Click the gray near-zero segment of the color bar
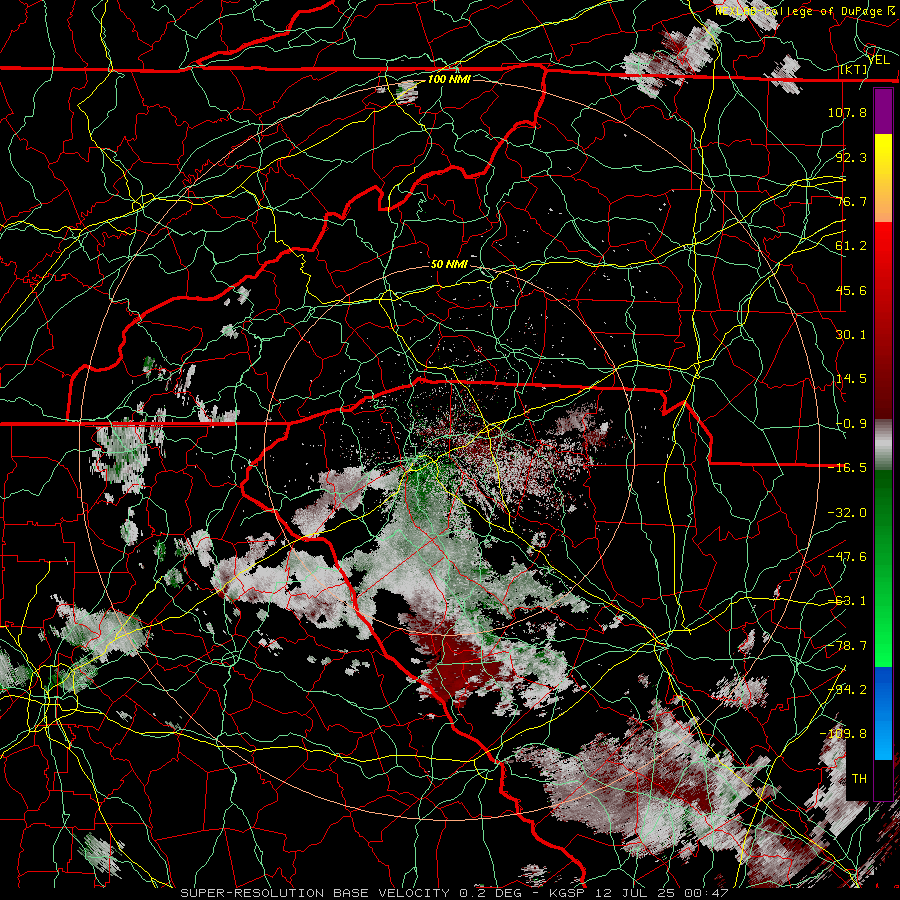The width and height of the screenshot is (900, 900). coord(883,445)
